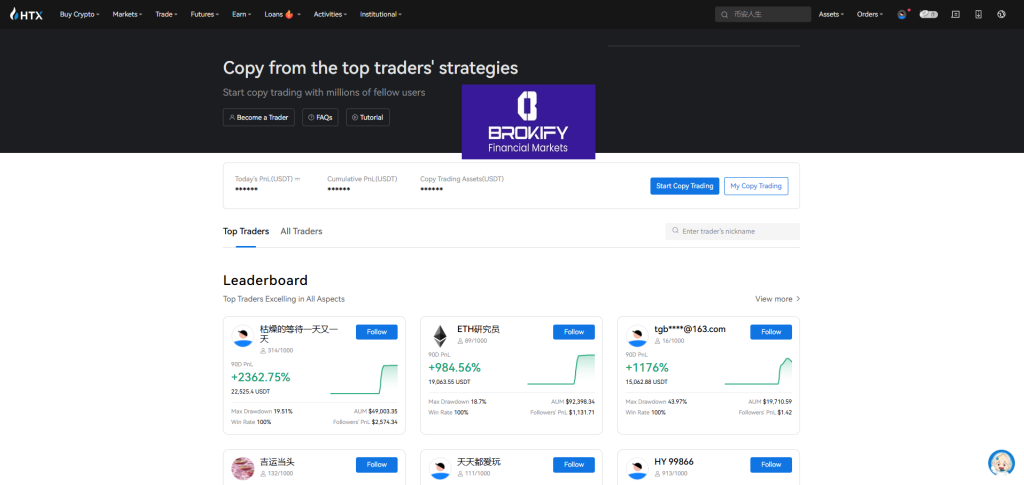Open the announcements icon in header

pos(955,14)
